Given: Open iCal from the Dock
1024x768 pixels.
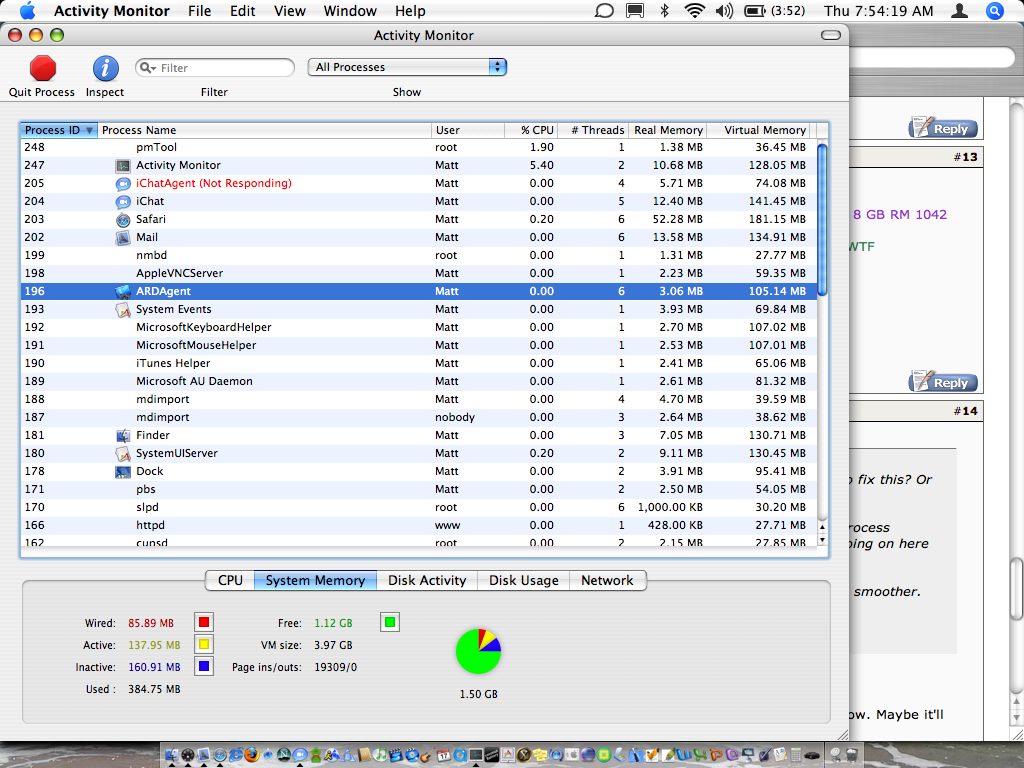Looking at the screenshot, I should (443, 756).
